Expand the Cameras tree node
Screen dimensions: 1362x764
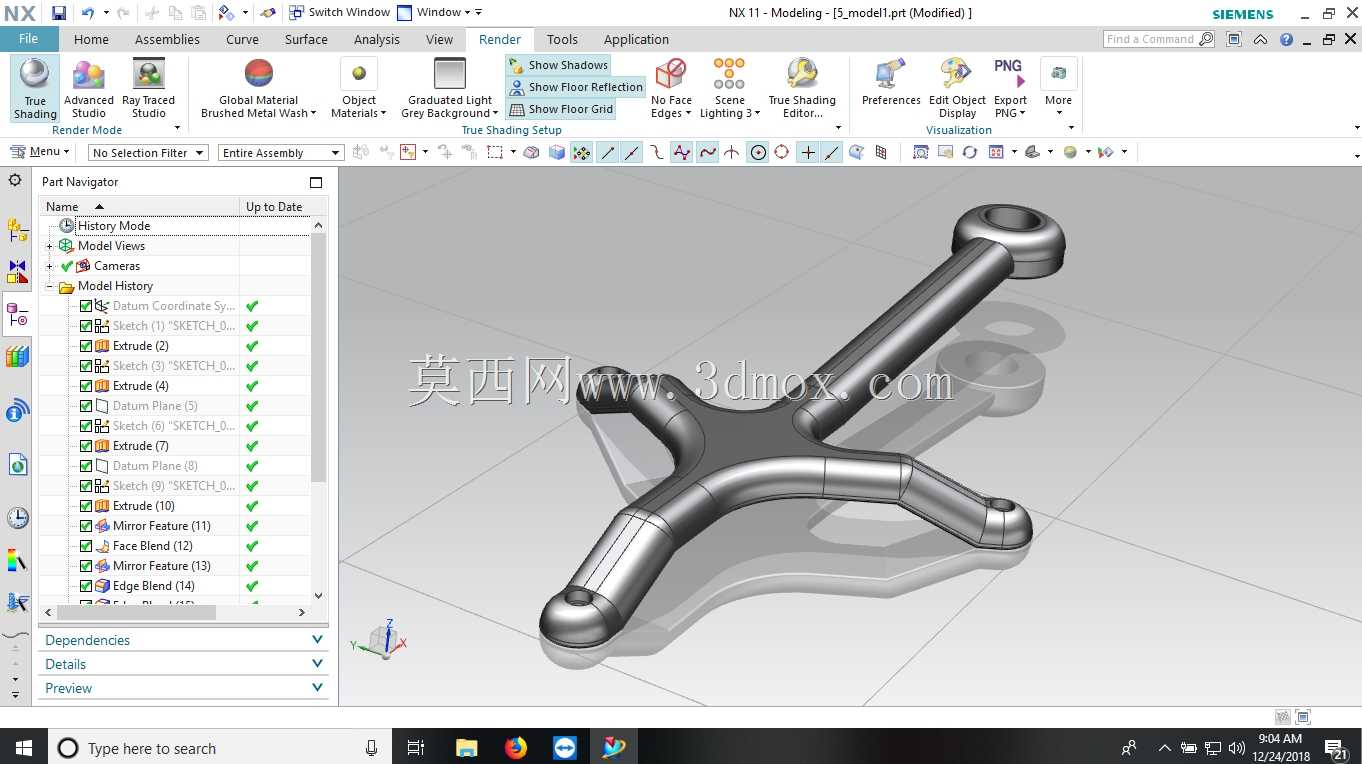coord(50,266)
